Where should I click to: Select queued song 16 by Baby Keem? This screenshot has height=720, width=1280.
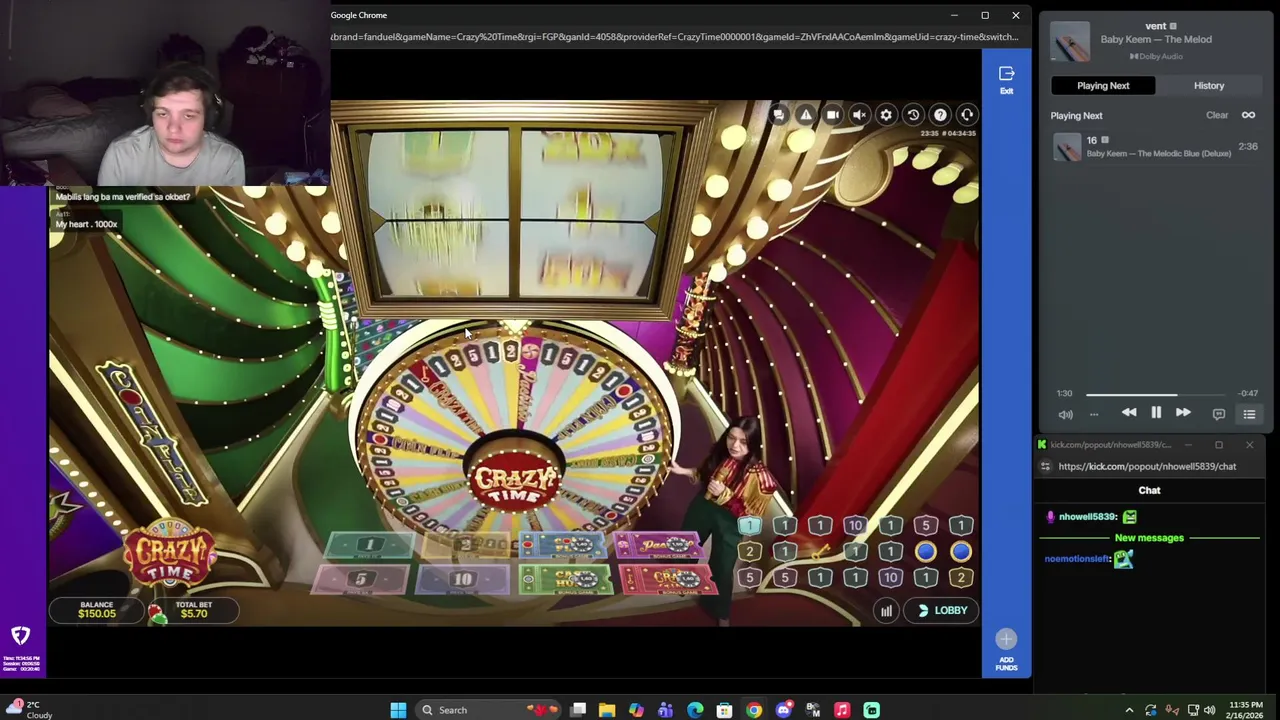[1155, 147]
